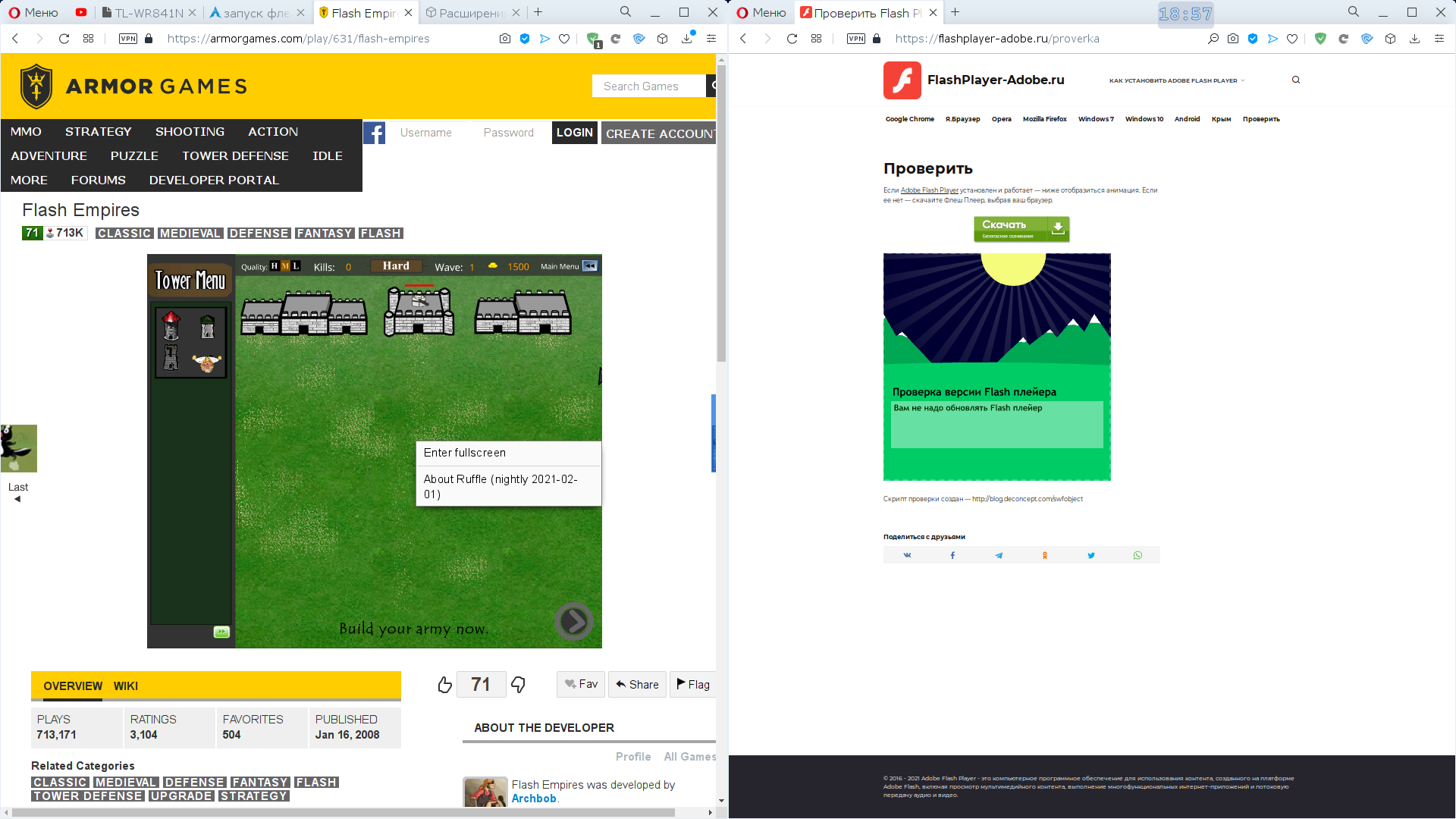Select the viking helmet unit in Tower Menu
1456x819 pixels.
coord(206,362)
